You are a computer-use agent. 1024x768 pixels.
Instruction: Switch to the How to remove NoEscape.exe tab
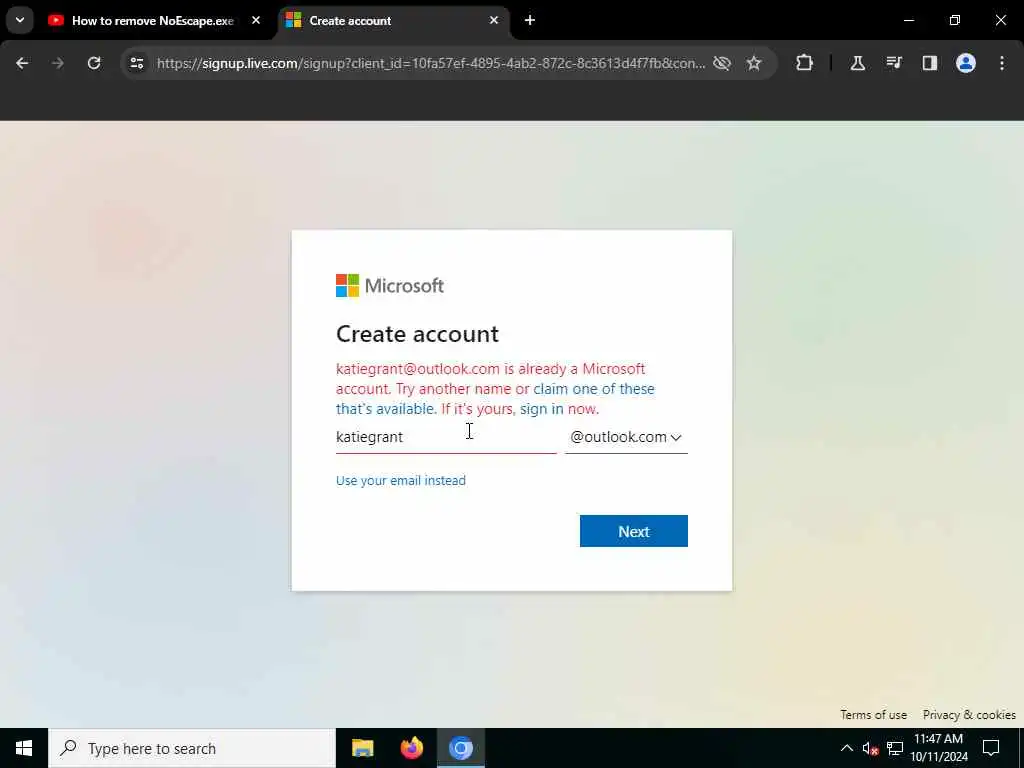152,21
